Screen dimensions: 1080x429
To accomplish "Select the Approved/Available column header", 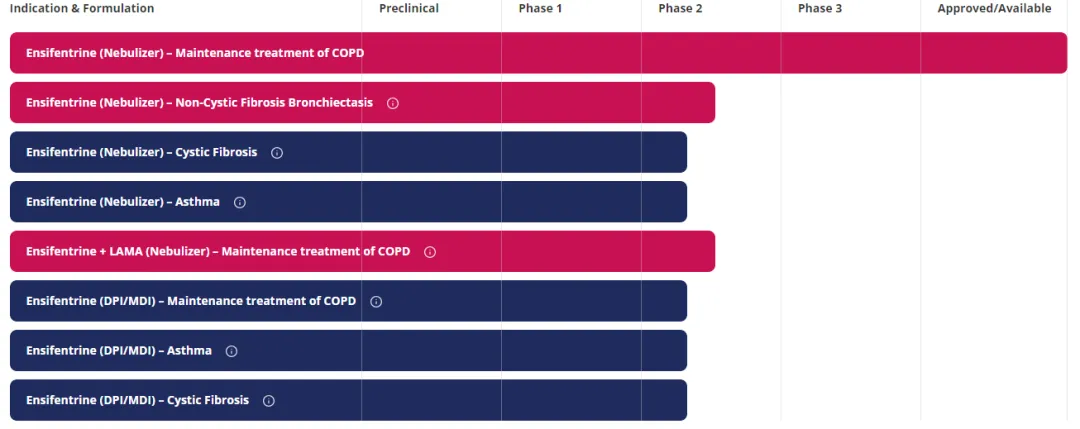I will click(x=994, y=9).
